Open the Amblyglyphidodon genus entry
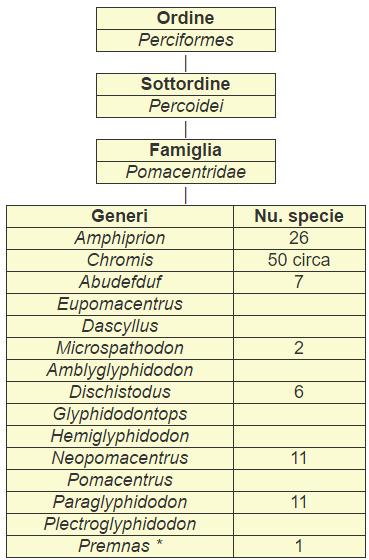 click(x=120, y=370)
